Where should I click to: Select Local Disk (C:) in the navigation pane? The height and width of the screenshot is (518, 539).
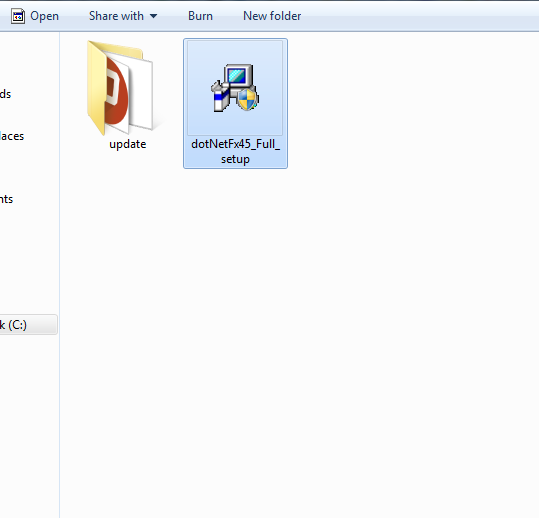pos(28,324)
